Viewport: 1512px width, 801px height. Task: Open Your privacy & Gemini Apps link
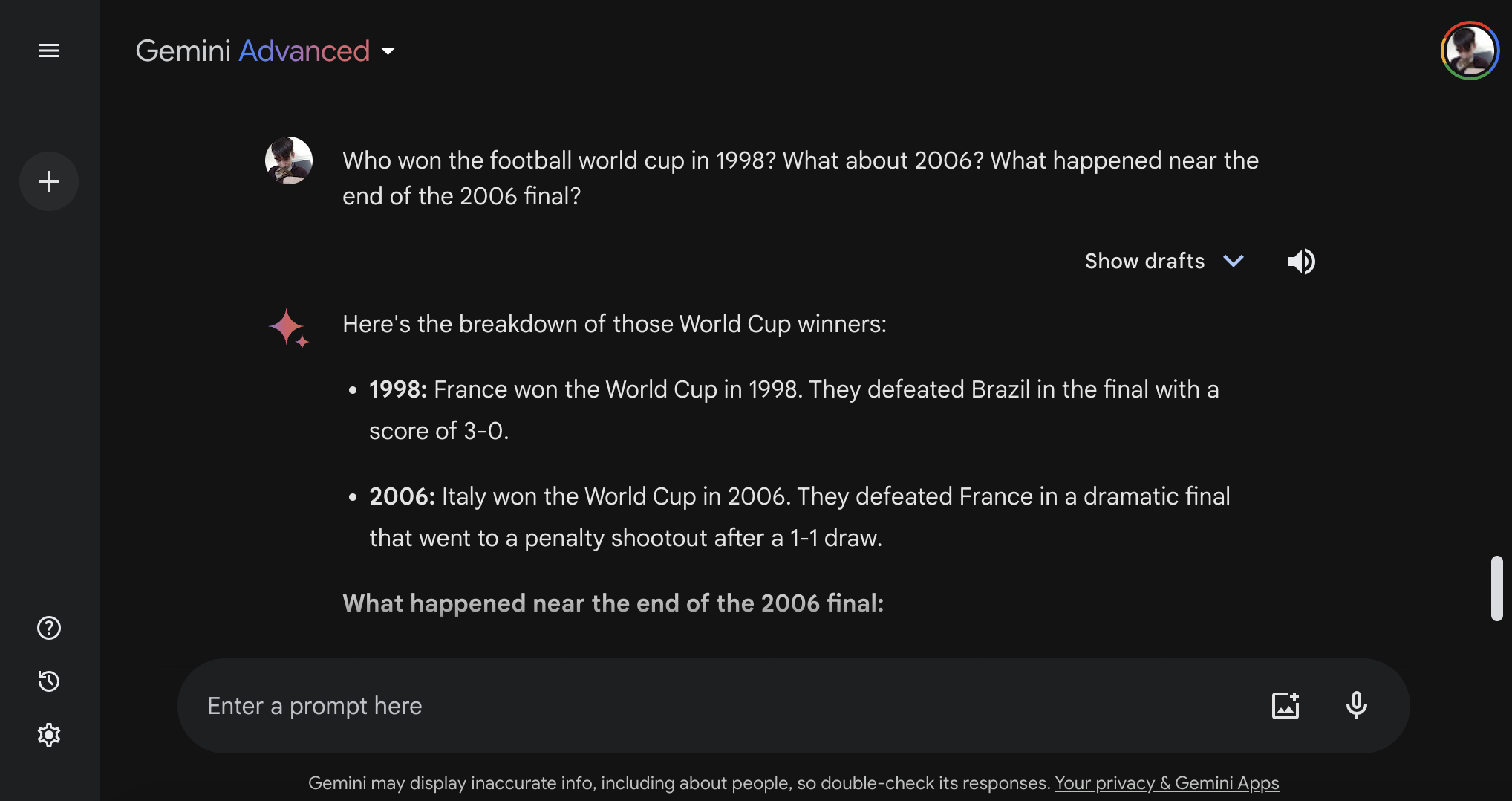coord(1167,783)
